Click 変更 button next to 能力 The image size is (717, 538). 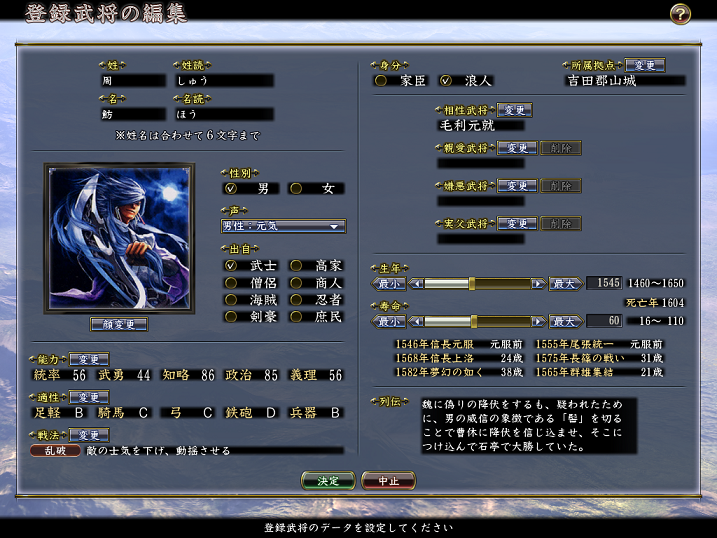tap(88, 359)
